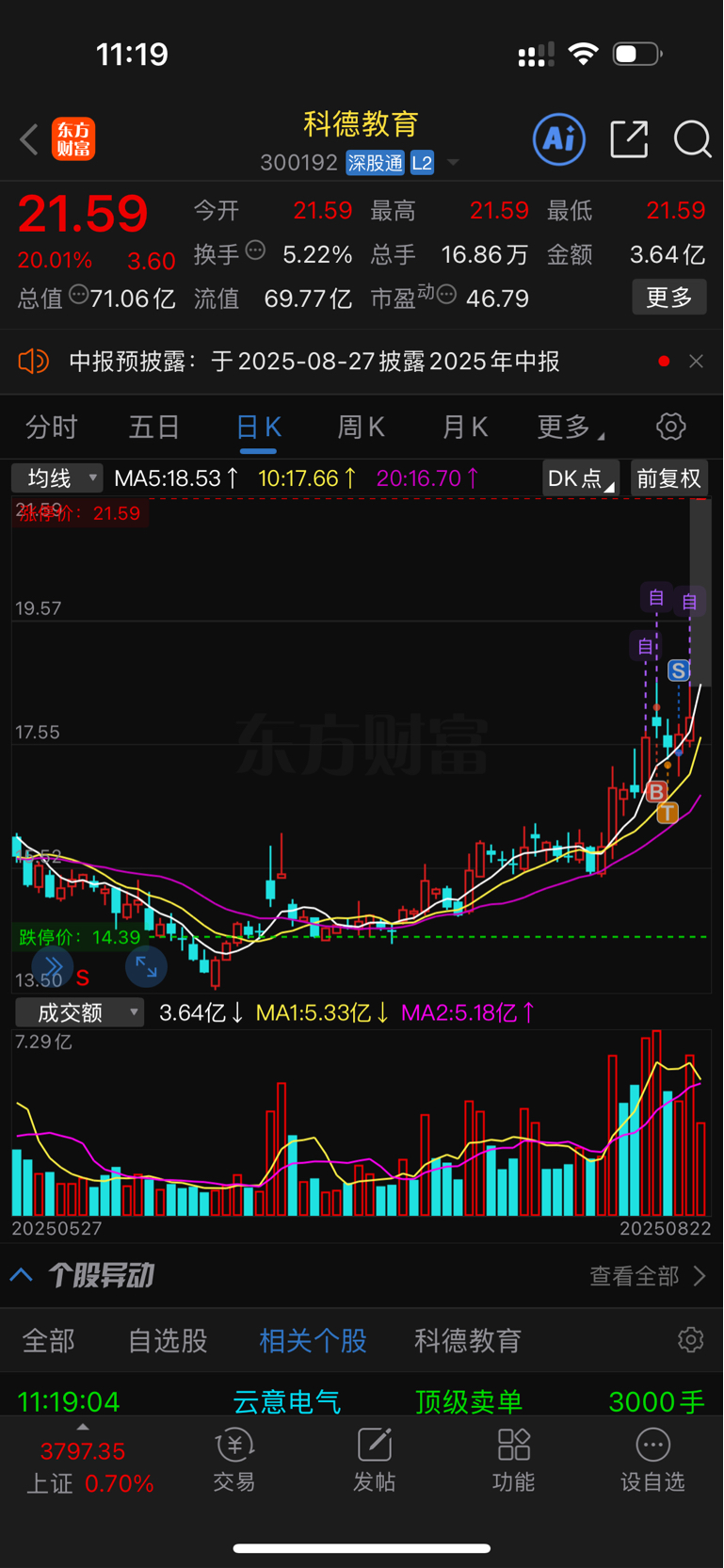Screen dimensions: 724x1568
Task: Select the 自选股 tab
Action: [168, 1341]
